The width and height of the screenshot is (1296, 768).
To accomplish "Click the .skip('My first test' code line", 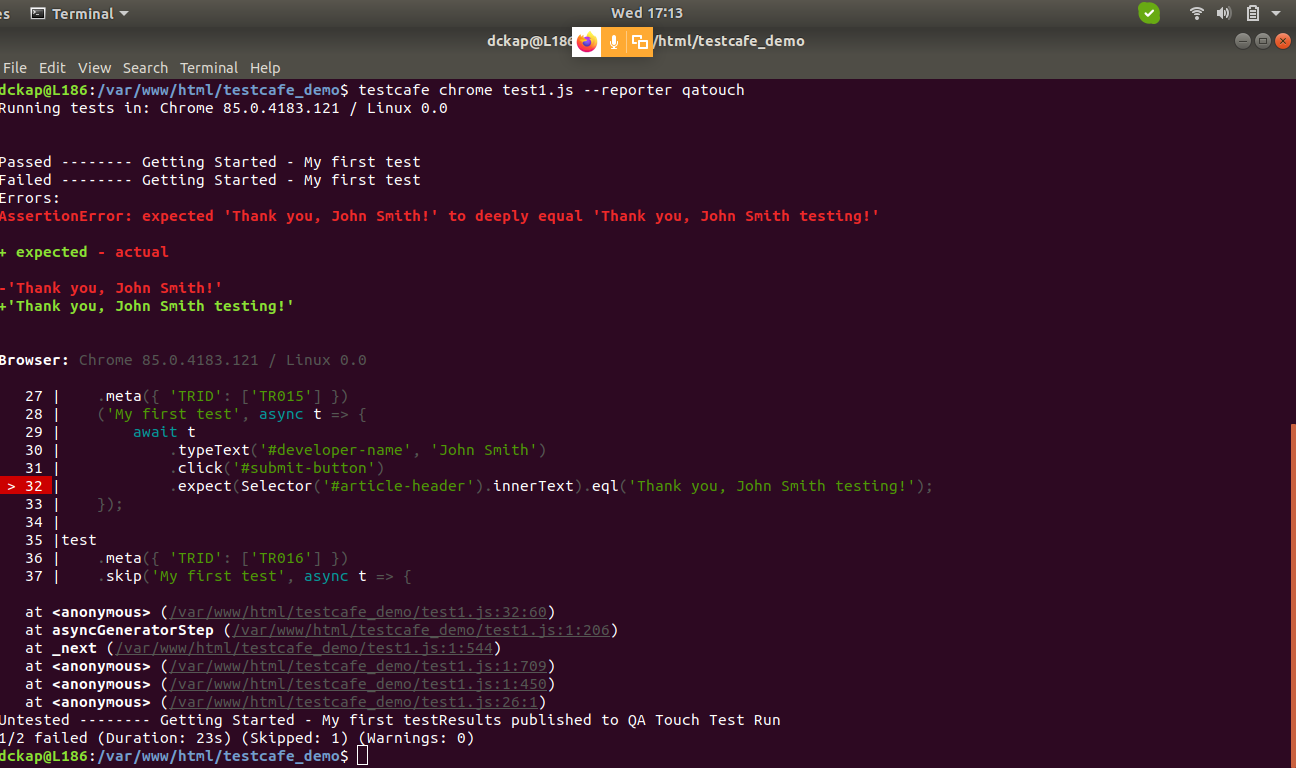I will (x=254, y=576).
